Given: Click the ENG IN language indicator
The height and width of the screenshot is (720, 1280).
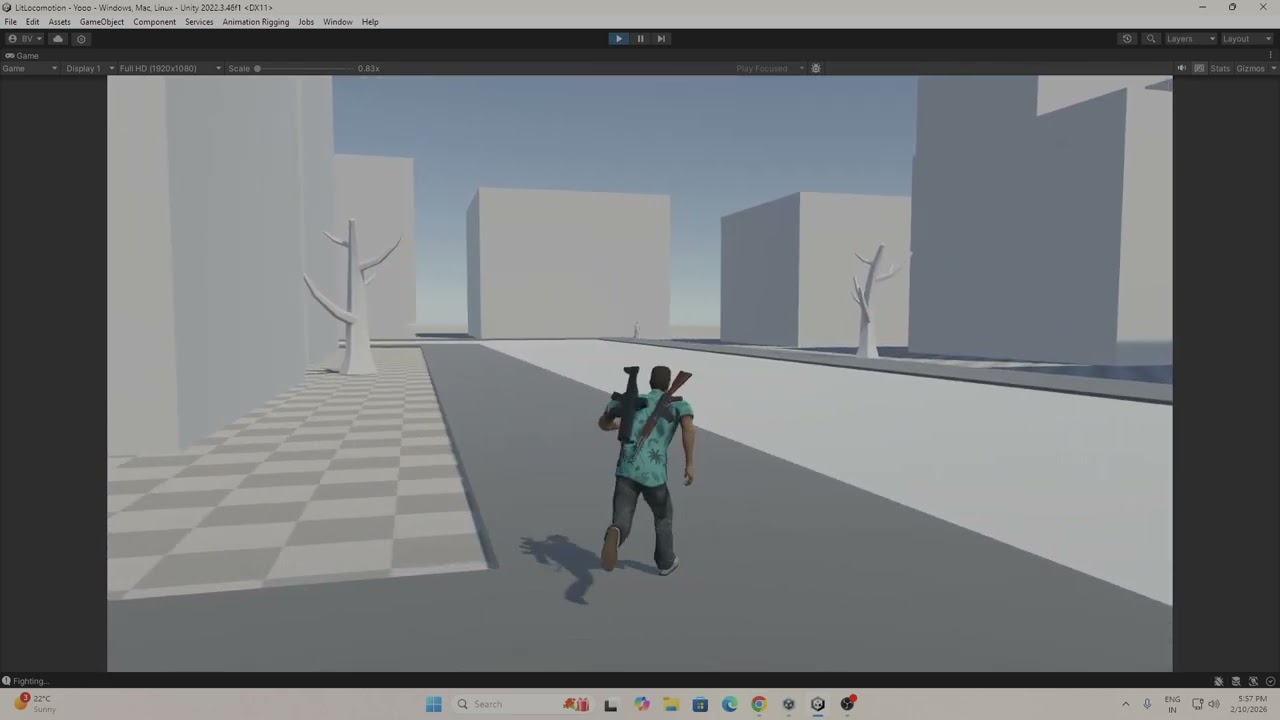Looking at the screenshot, I should [1172, 704].
